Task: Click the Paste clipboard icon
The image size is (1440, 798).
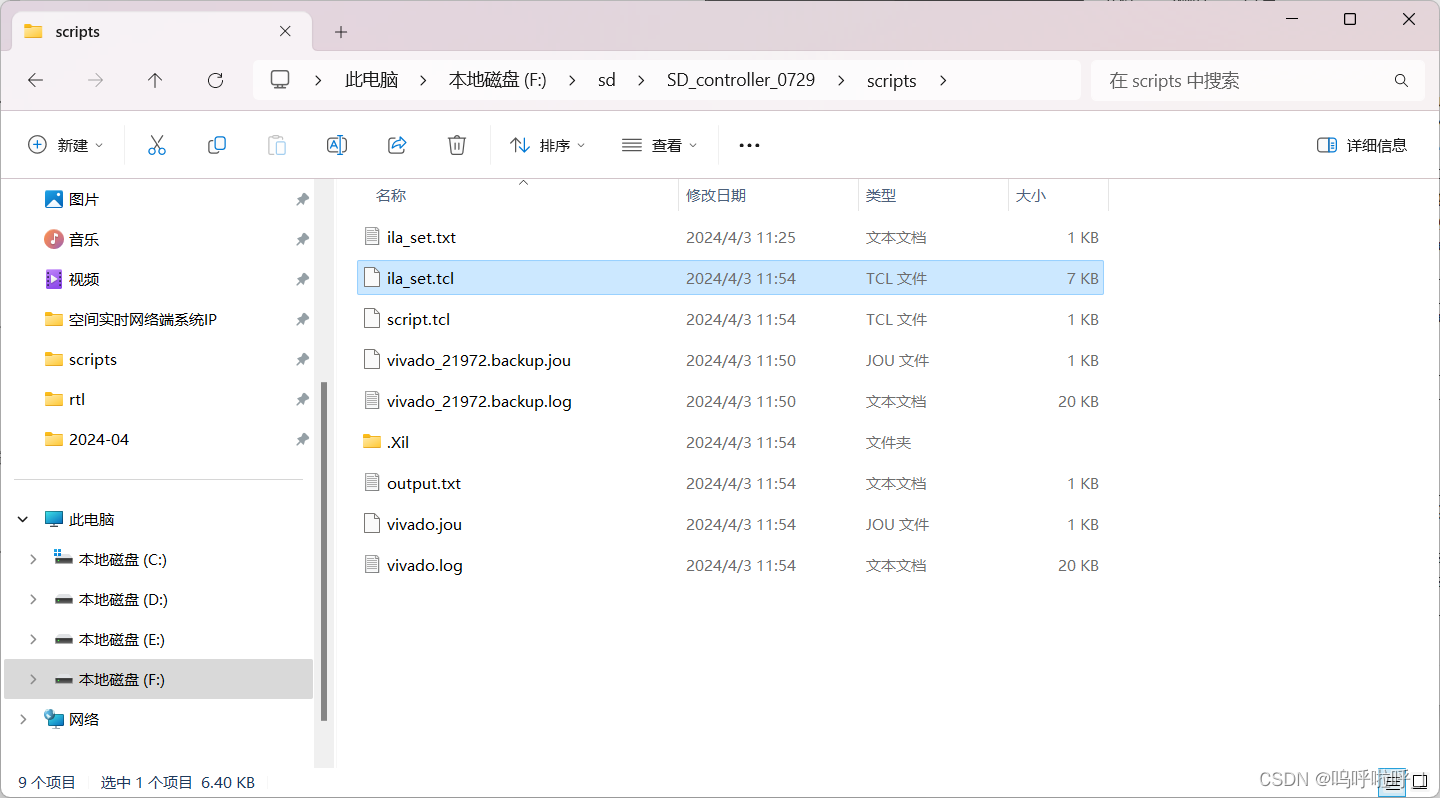Action: point(277,145)
